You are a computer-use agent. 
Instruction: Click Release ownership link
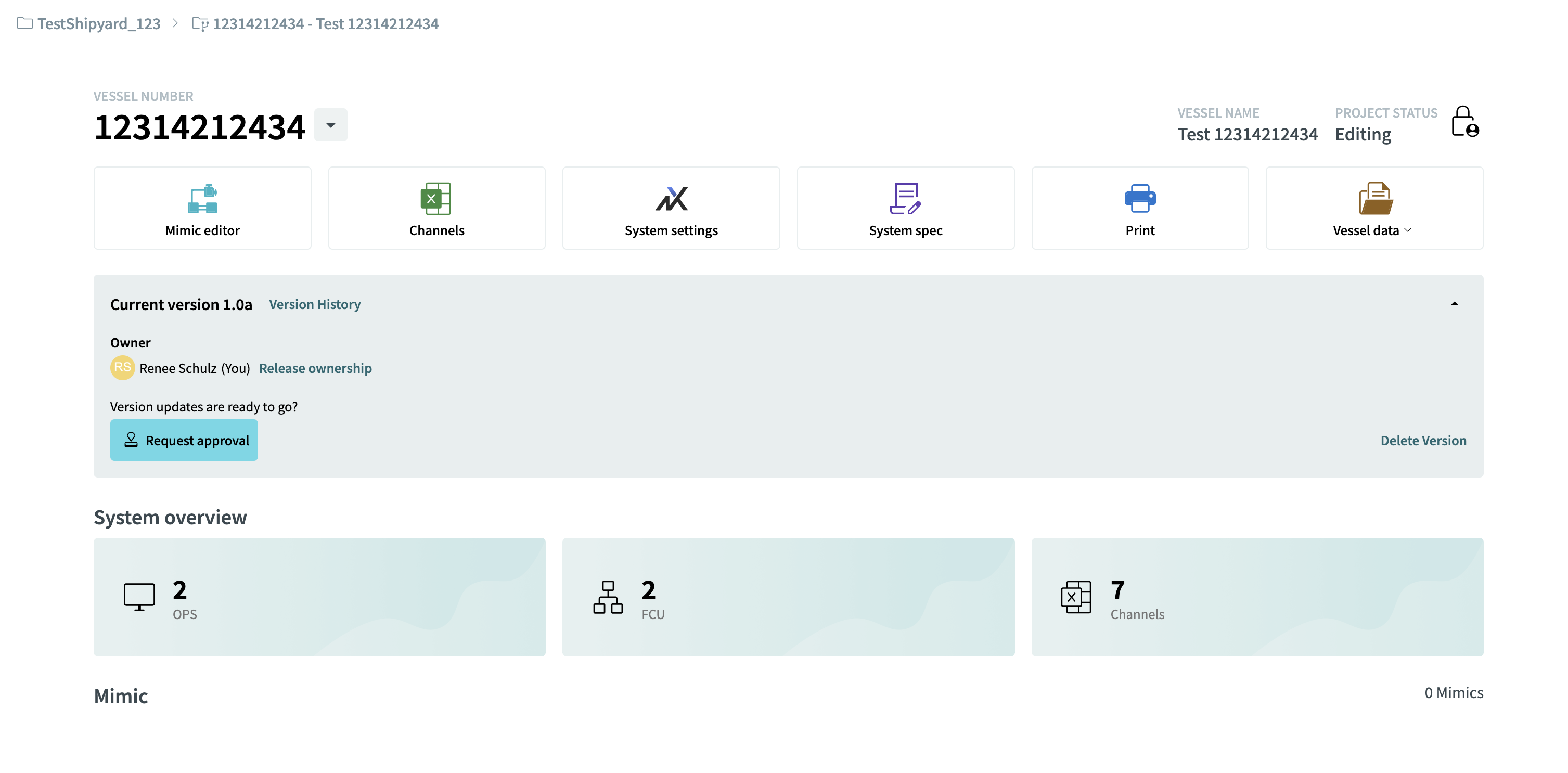coord(315,368)
